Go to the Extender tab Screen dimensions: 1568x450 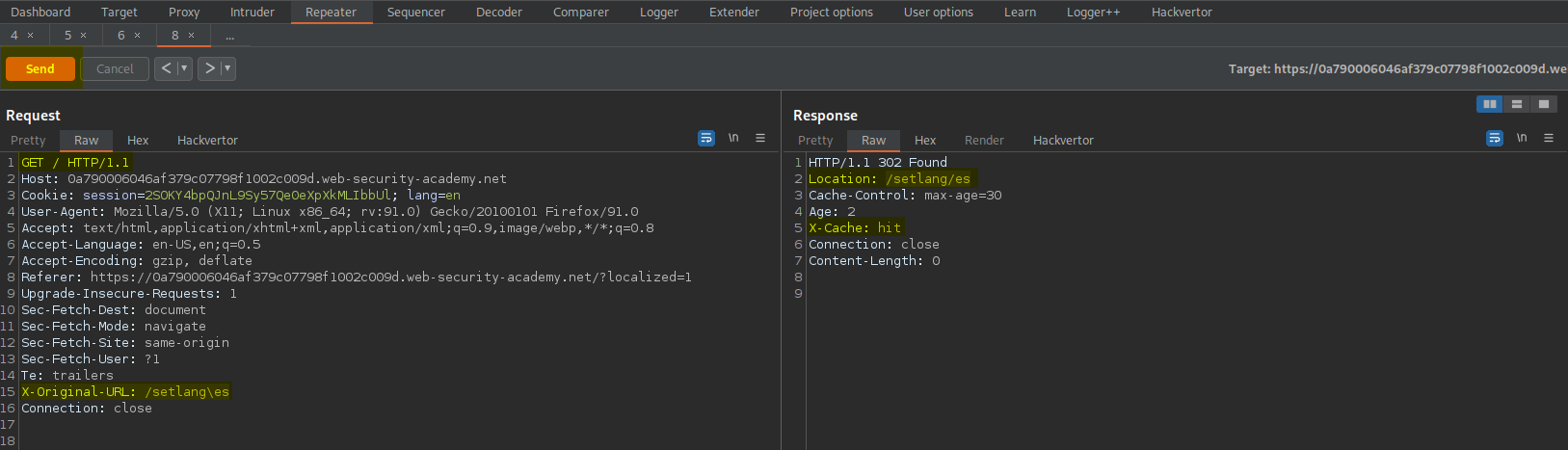(x=734, y=12)
